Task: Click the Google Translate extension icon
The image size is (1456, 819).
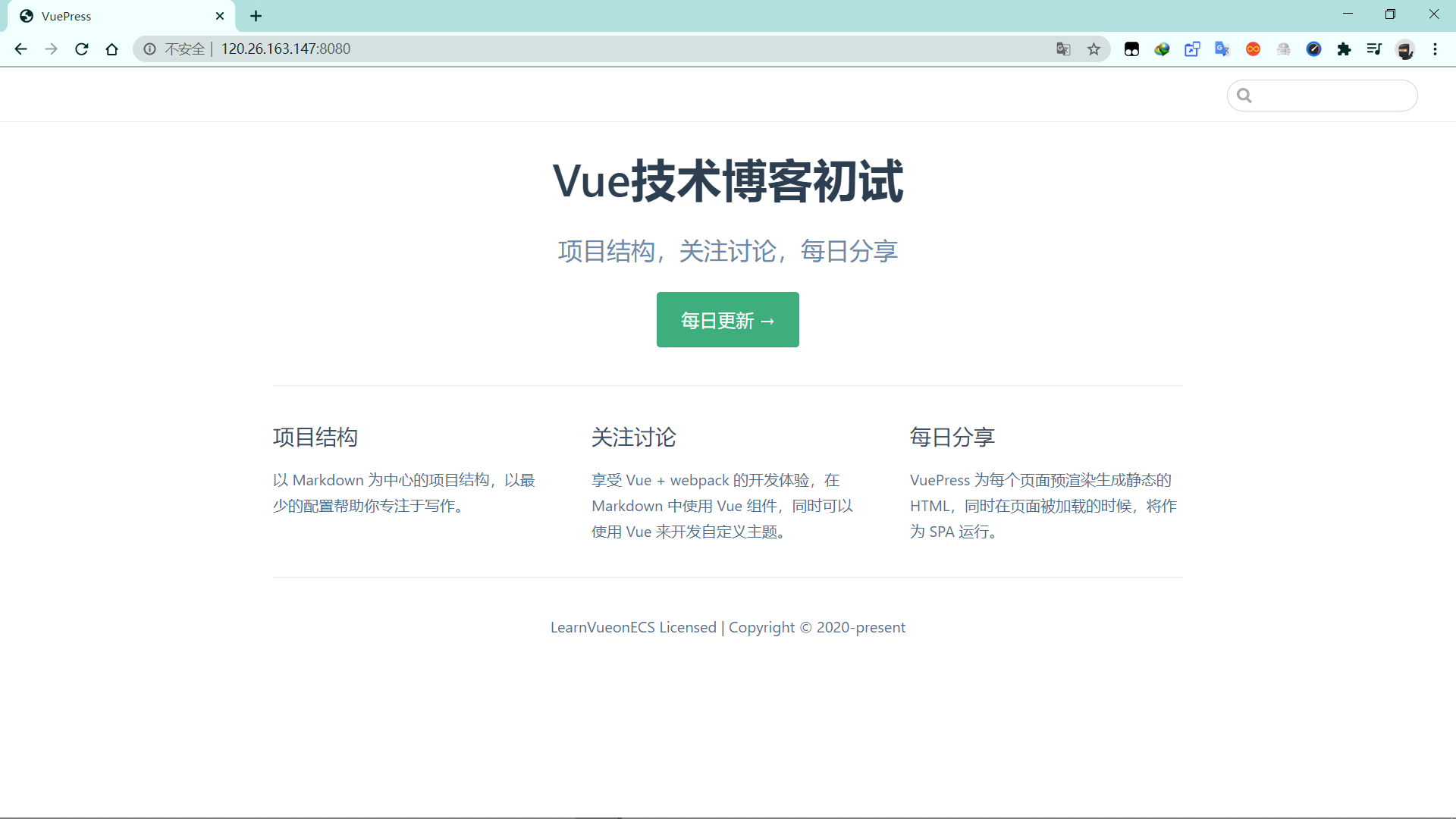Action: coord(1222,49)
